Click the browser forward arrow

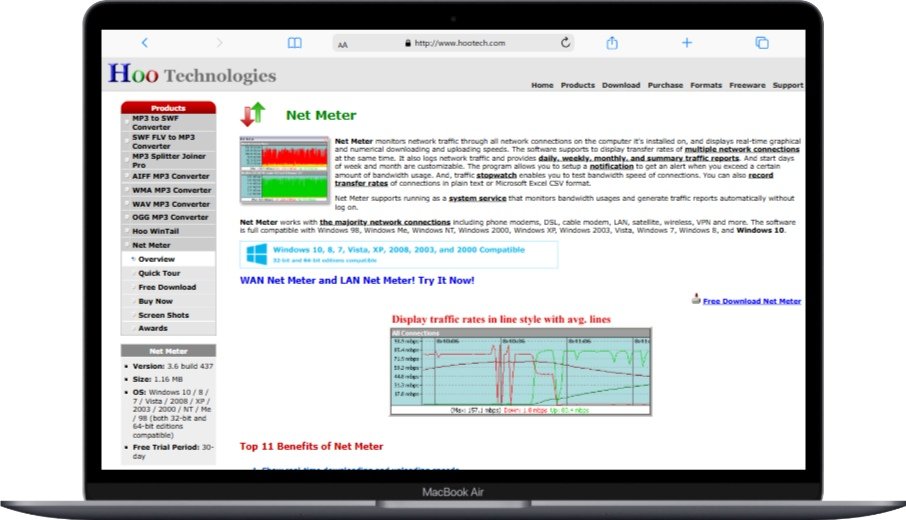(x=219, y=43)
